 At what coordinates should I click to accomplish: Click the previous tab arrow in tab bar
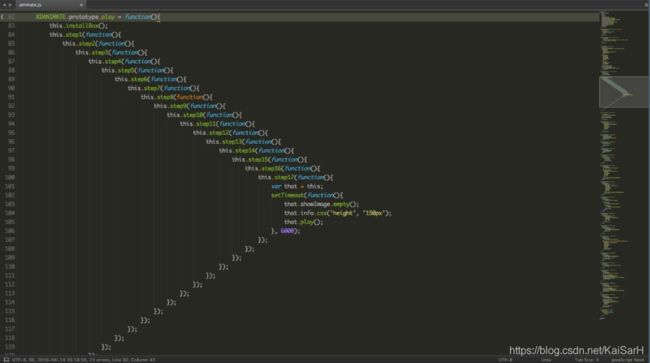pyautogui.click(x=4, y=5)
